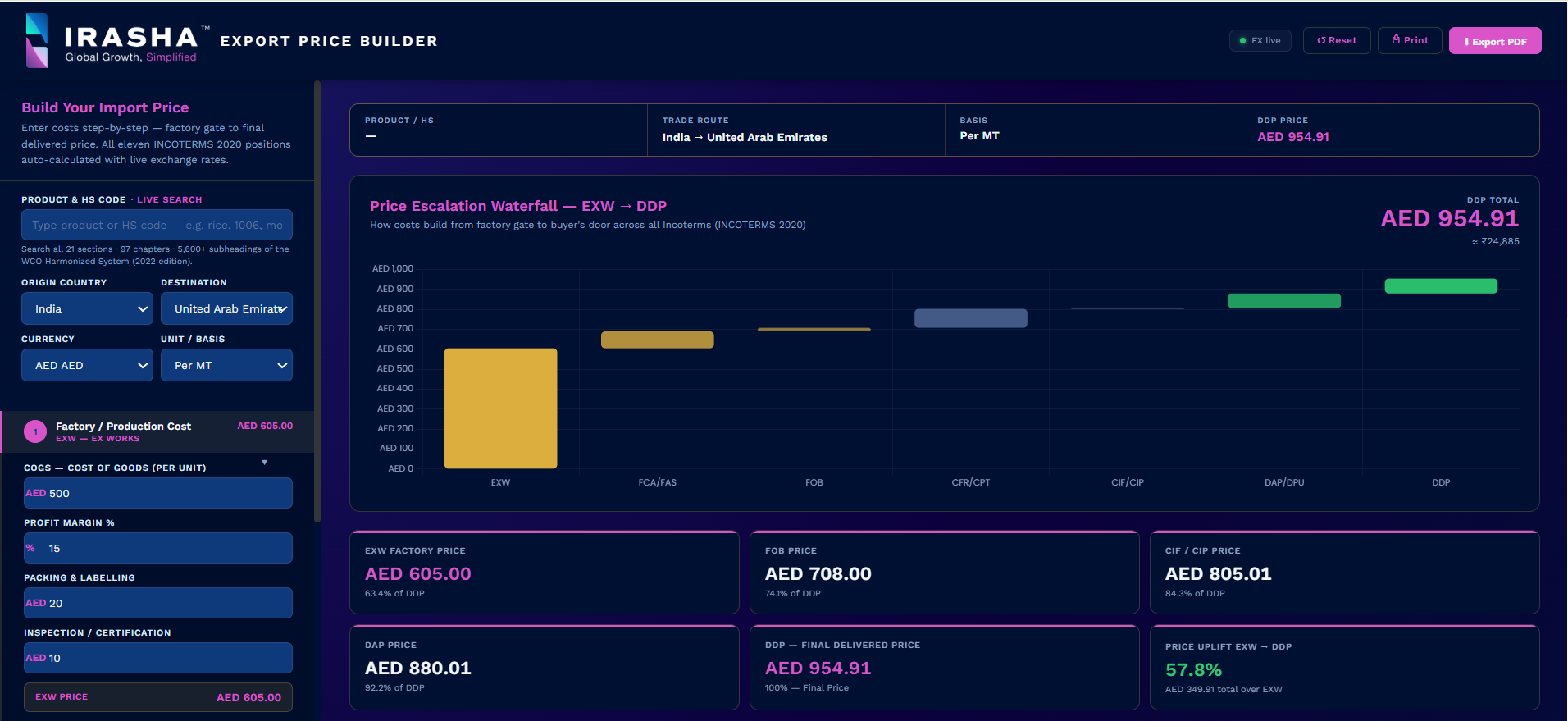Export the quote as PDF
The image size is (1568, 721).
click(1495, 41)
